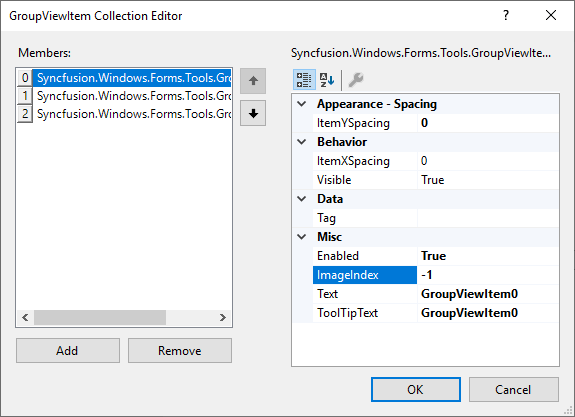
Task: Select member item 0 in list
Action: point(125,78)
